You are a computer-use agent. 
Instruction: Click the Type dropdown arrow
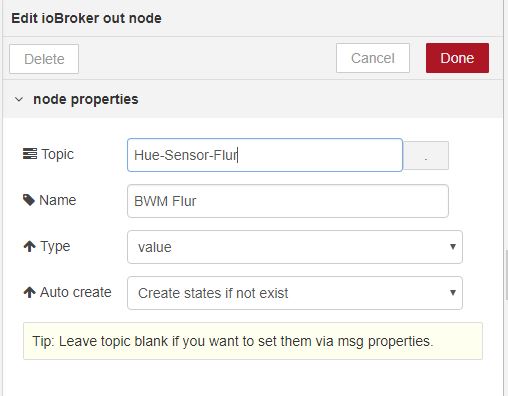[453, 247]
